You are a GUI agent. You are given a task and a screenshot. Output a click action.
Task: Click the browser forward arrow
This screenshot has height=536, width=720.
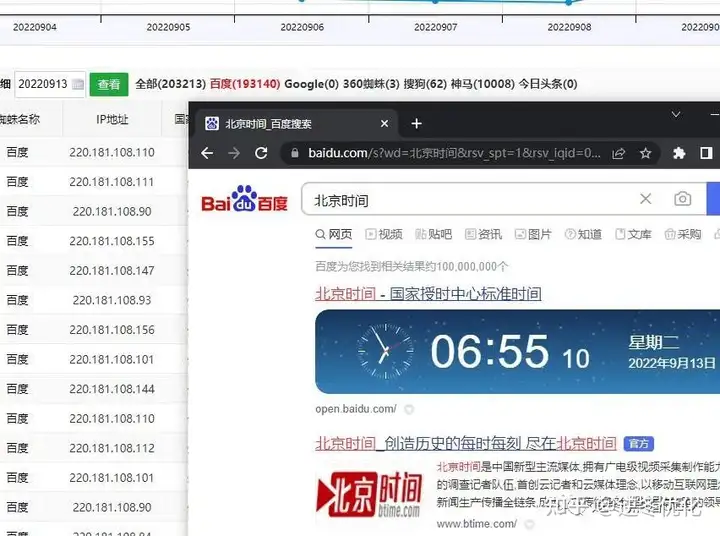click(234, 153)
